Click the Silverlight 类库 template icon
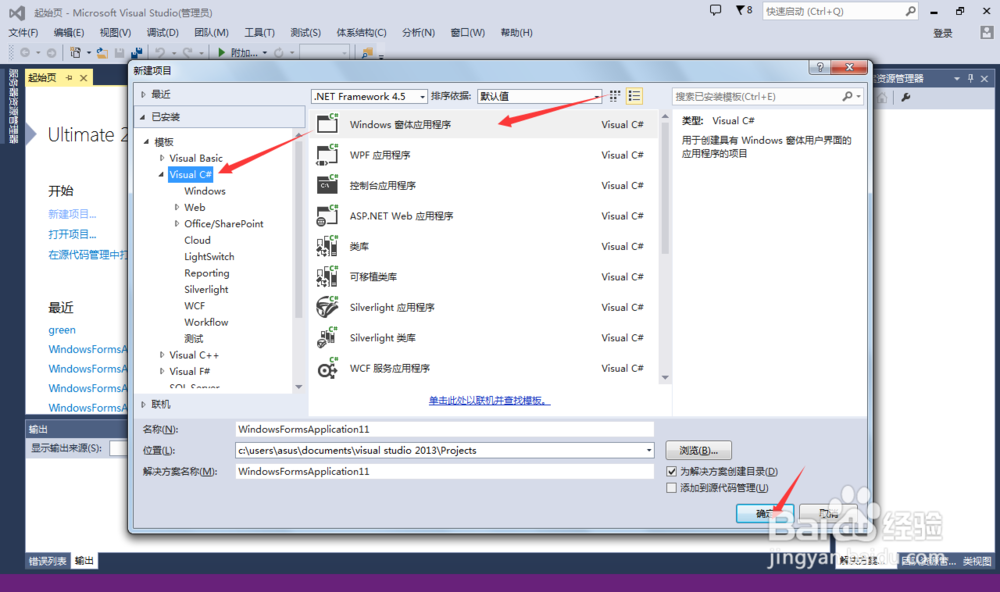Viewport: 1000px width, 592px height. click(327, 337)
